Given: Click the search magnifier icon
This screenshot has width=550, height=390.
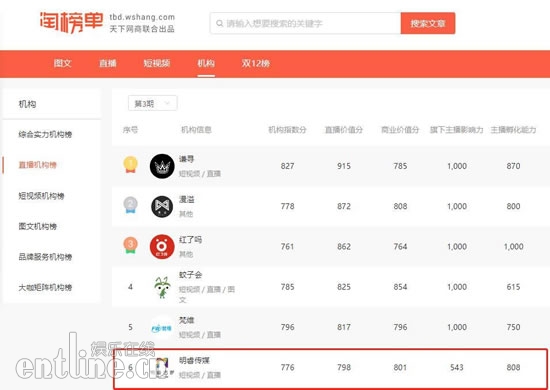Looking at the screenshot, I should [x=220, y=23].
